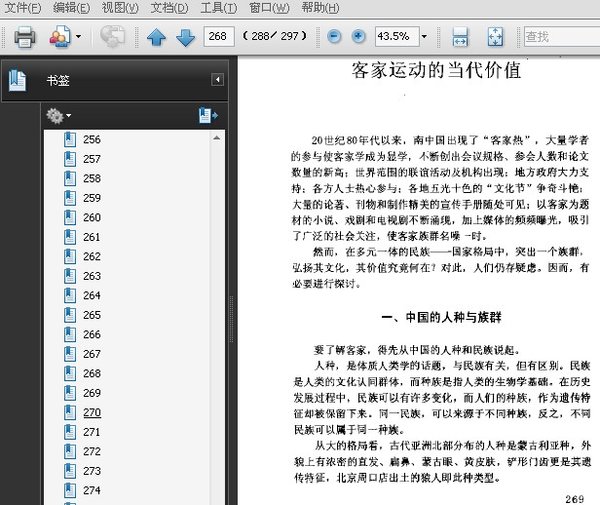This screenshot has width=600, height=505.
Task: Expand the create PDF toolbar dropdown
Action: [78, 38]
